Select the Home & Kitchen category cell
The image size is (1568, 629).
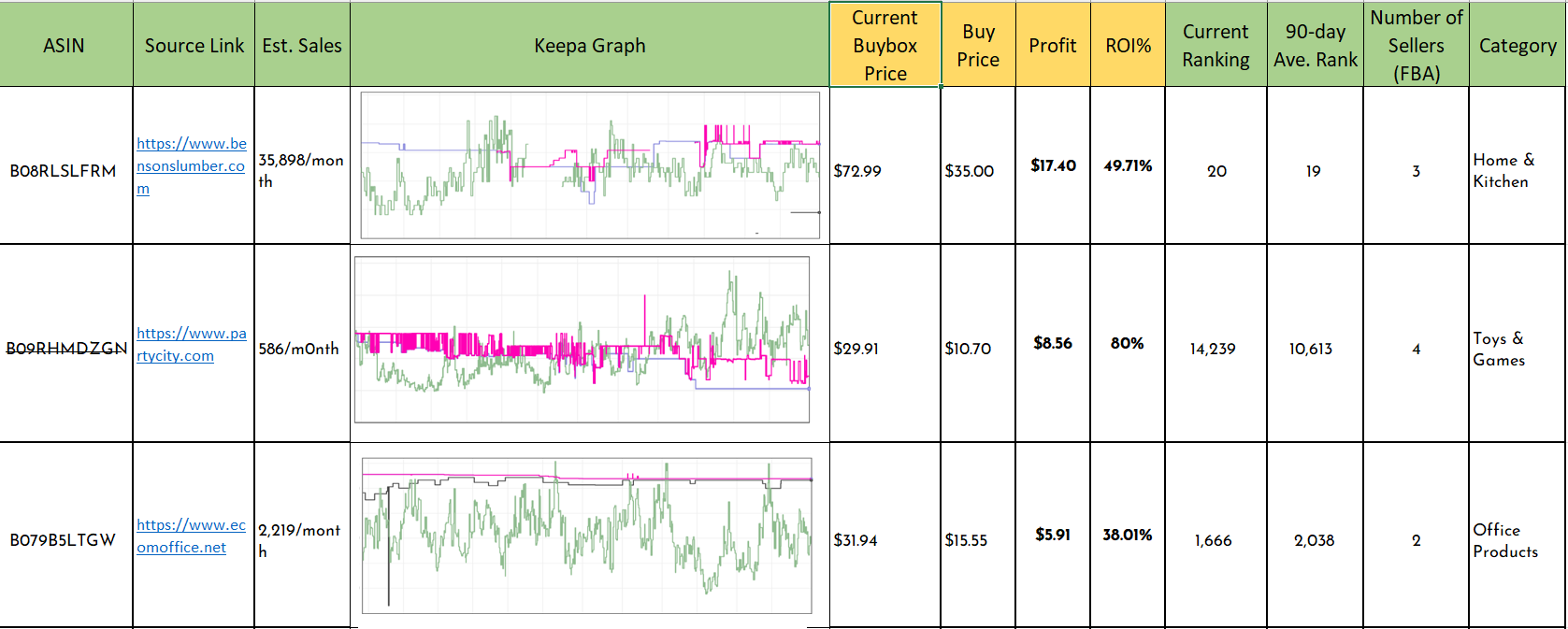pos(1518,165)
